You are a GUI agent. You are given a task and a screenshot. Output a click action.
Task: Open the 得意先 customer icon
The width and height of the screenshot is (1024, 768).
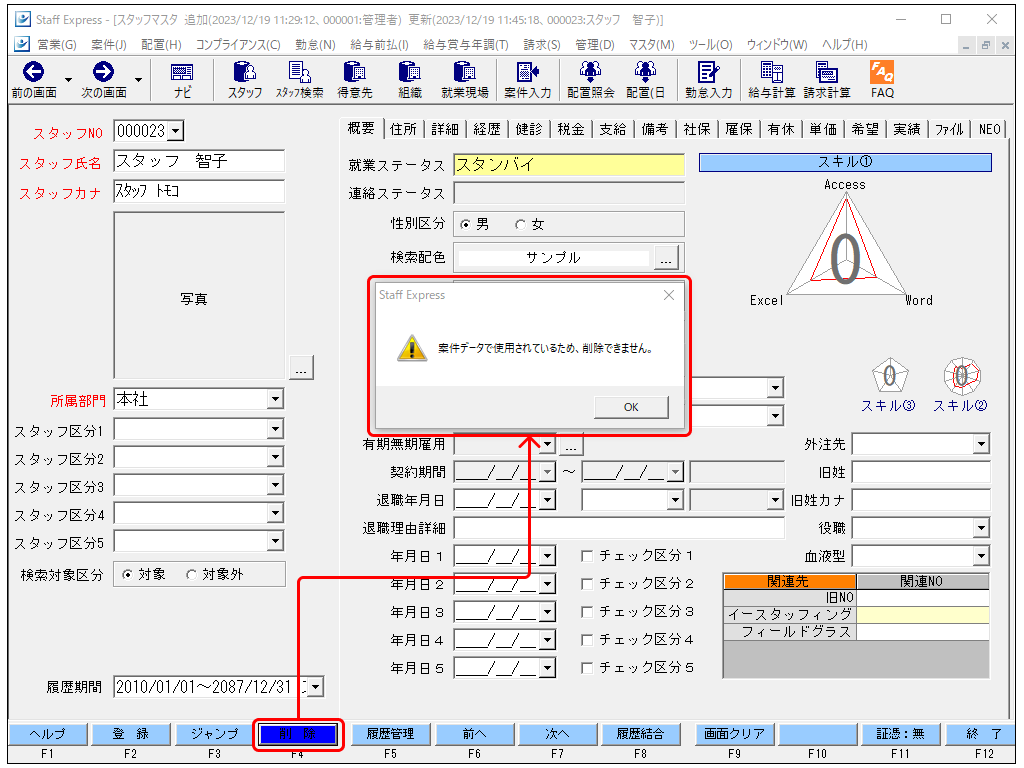[355, 80]
